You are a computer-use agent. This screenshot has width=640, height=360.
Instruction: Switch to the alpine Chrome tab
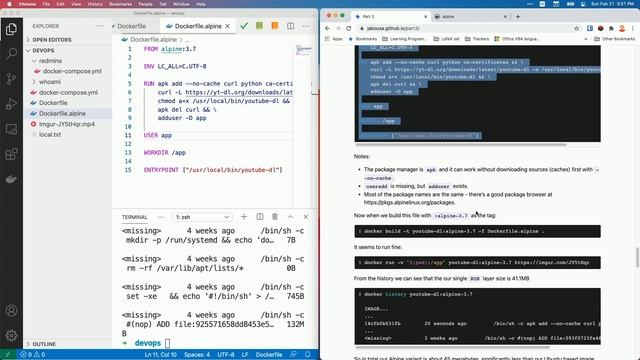coord(469,16)
